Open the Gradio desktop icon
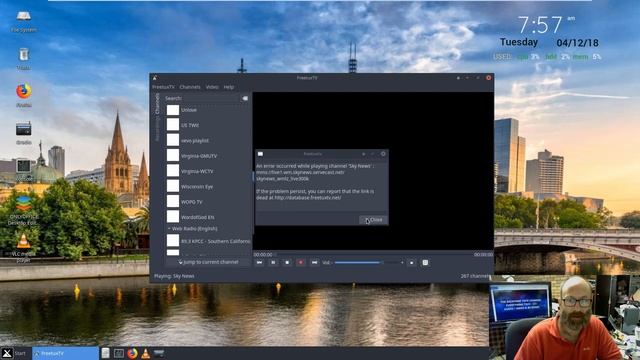The image size is (640, 360). (x=24, y=133)
